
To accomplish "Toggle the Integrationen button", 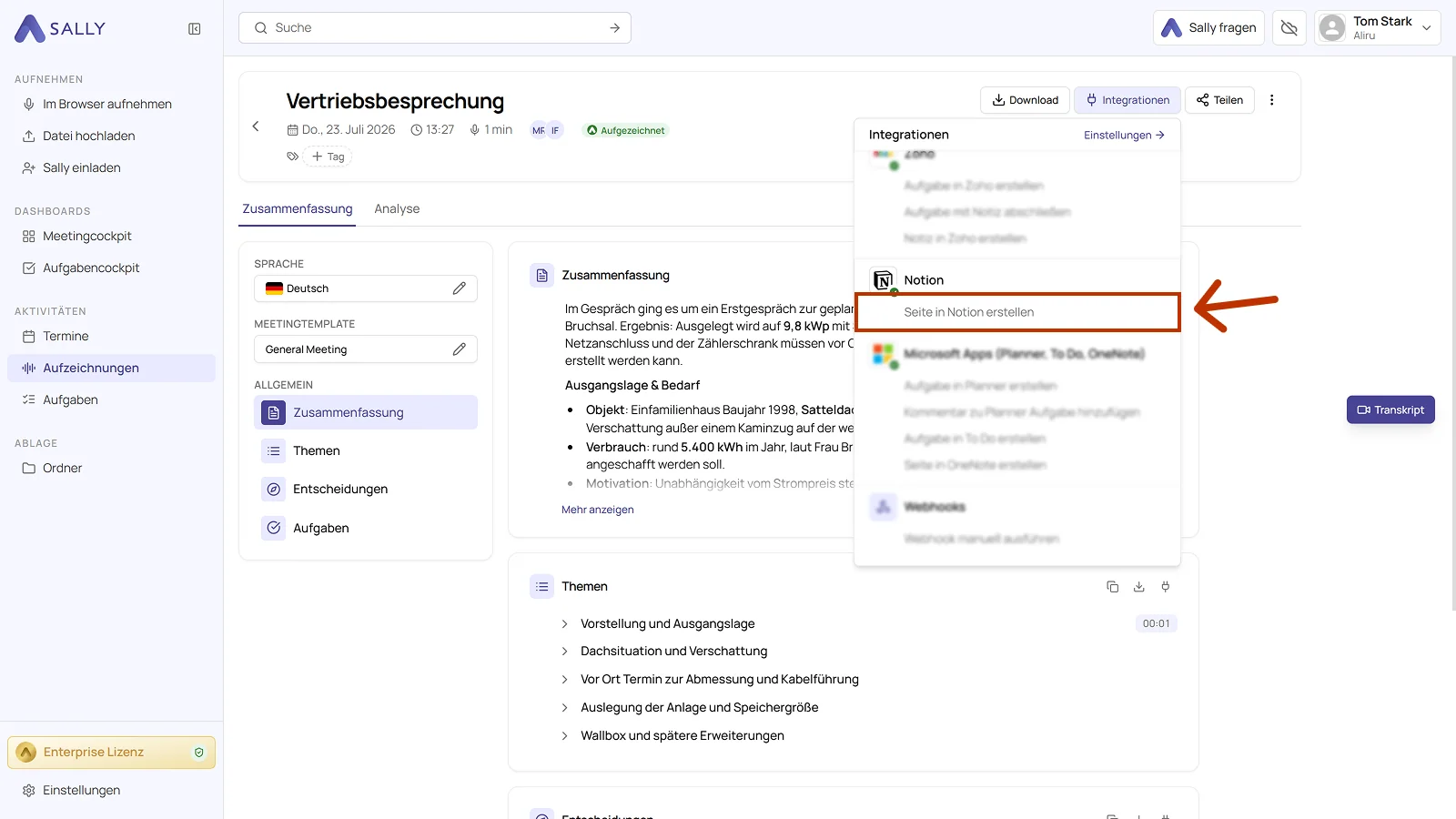I will coord(1127,100).
